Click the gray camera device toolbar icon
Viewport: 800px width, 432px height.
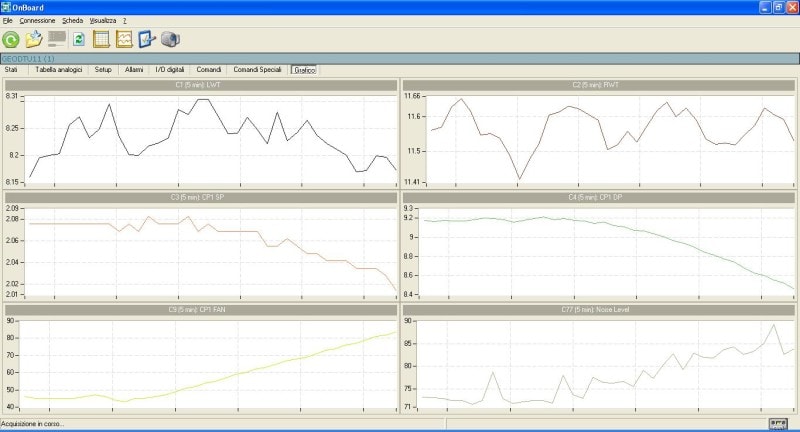170,40
